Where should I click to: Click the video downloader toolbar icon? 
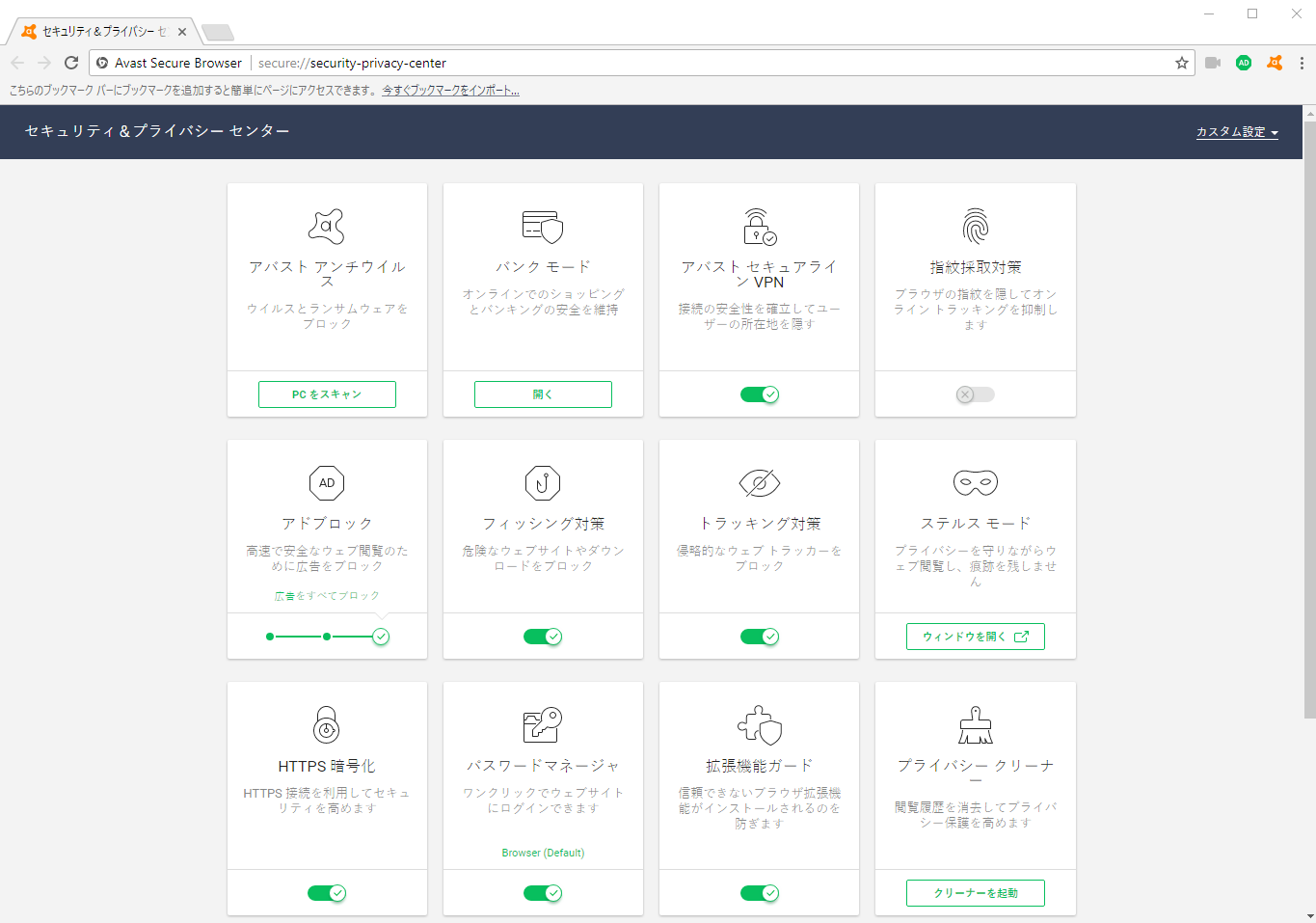[1213, 63]
